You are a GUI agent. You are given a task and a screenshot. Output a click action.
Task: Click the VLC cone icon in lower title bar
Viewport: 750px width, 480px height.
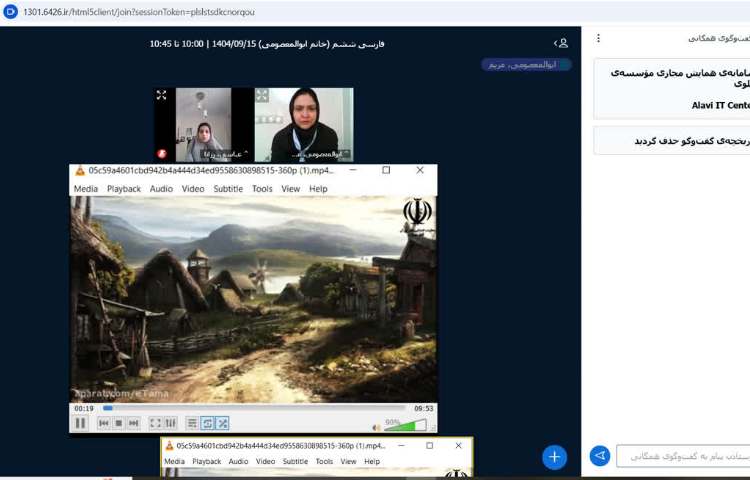click(x=169, y=446)
